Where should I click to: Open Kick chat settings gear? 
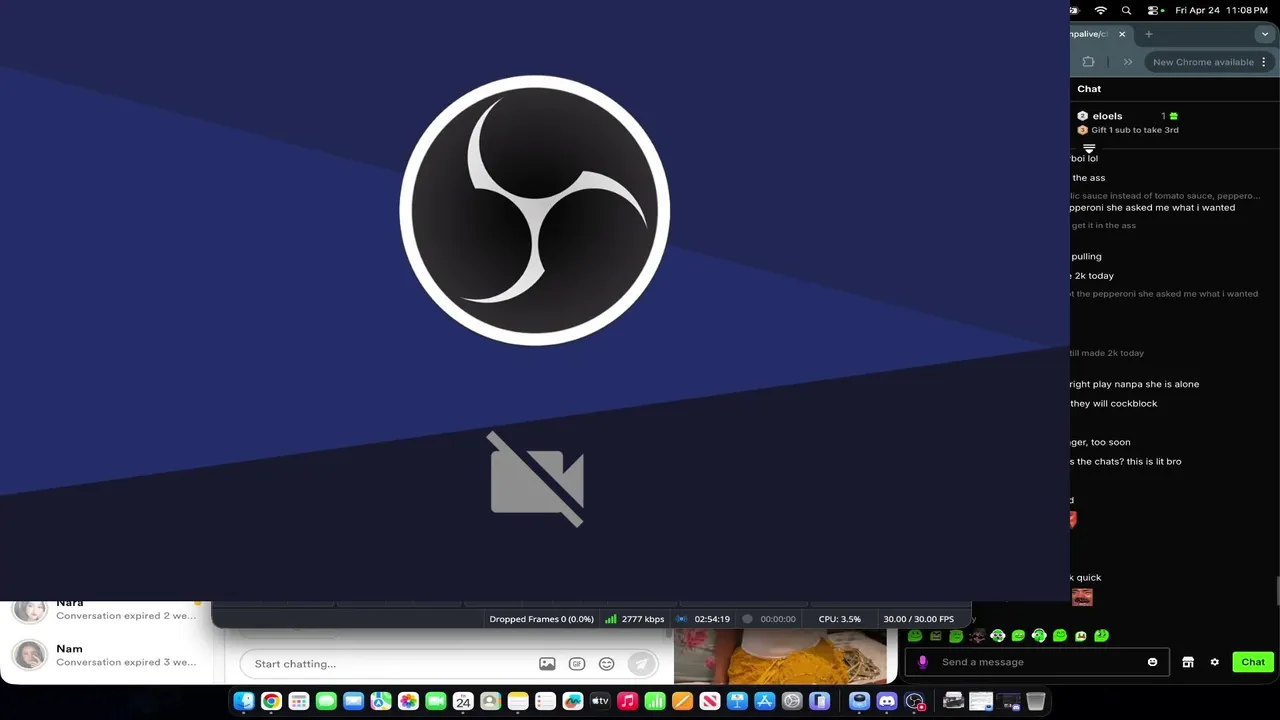coord(1215,662)
